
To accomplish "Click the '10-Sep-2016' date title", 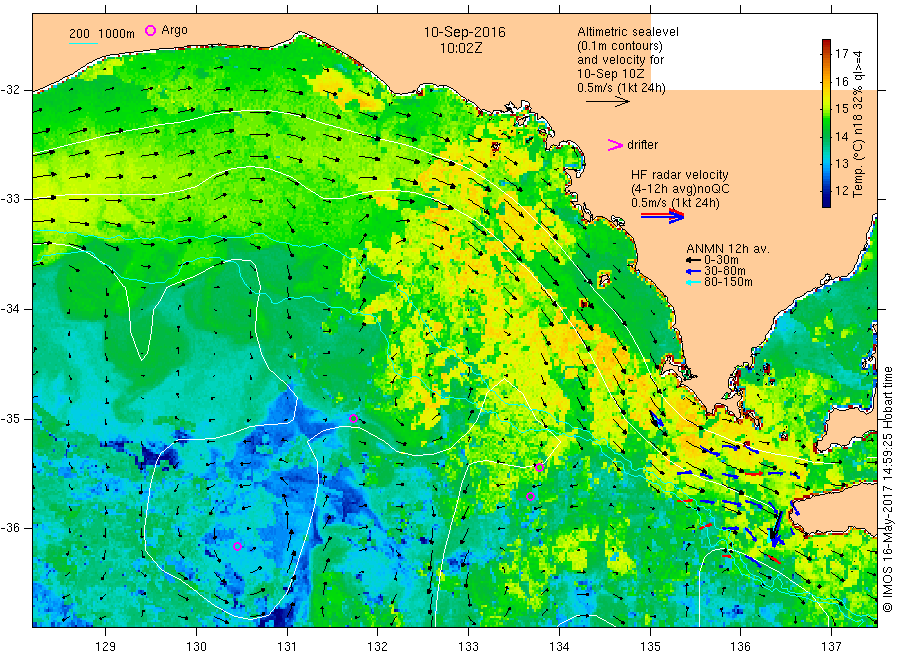I will point(464,32).
